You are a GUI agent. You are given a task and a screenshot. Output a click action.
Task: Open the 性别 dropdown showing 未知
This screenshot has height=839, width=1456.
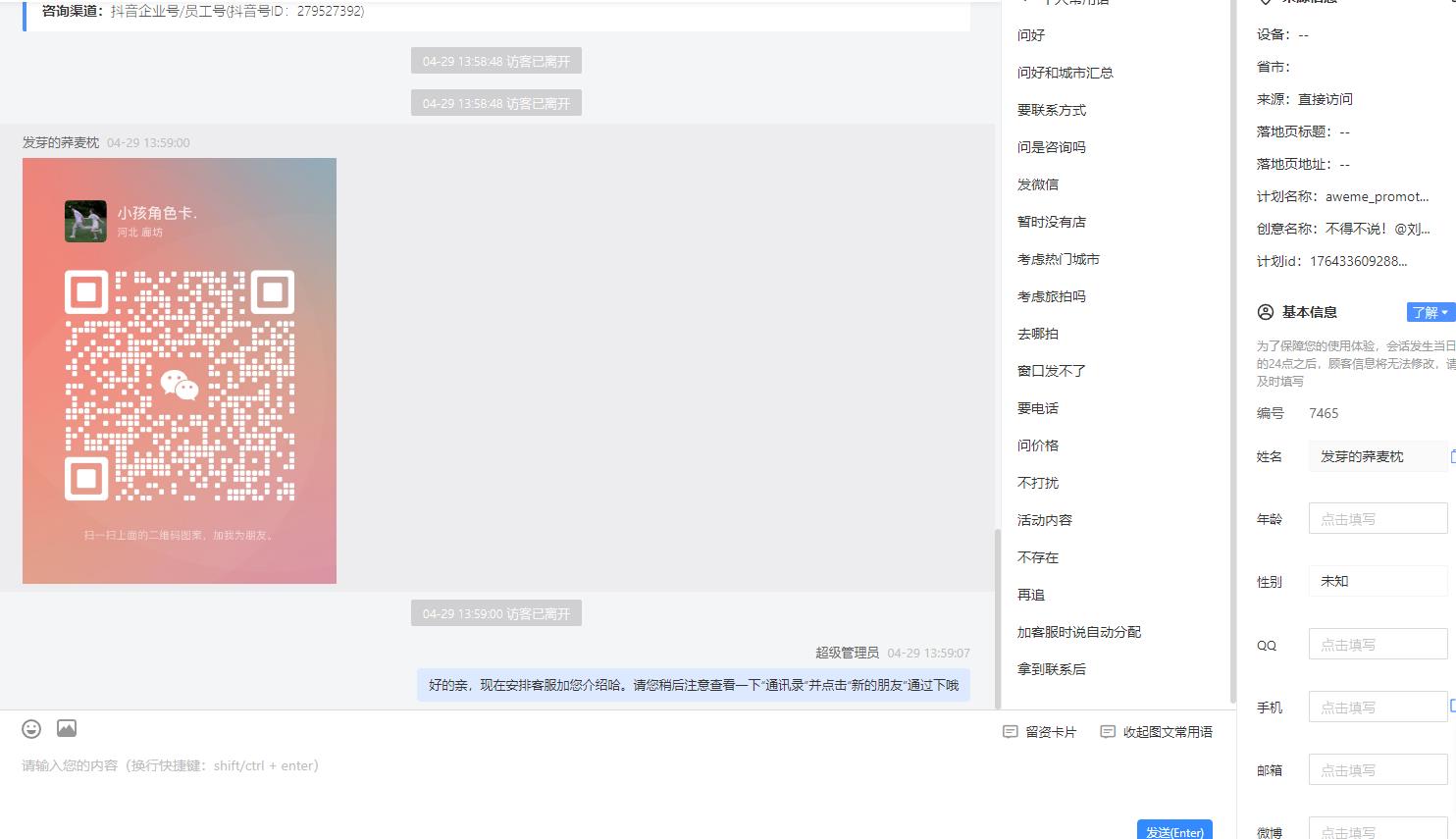1378,581
